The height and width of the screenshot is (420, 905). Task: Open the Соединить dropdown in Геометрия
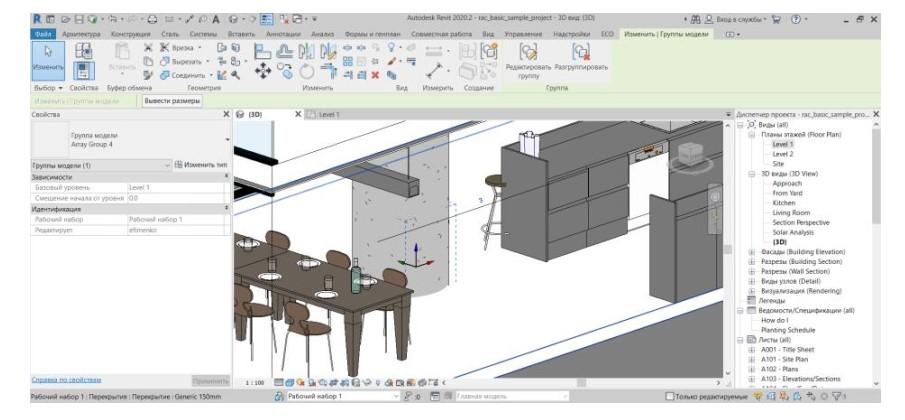[x=211, y=75]
